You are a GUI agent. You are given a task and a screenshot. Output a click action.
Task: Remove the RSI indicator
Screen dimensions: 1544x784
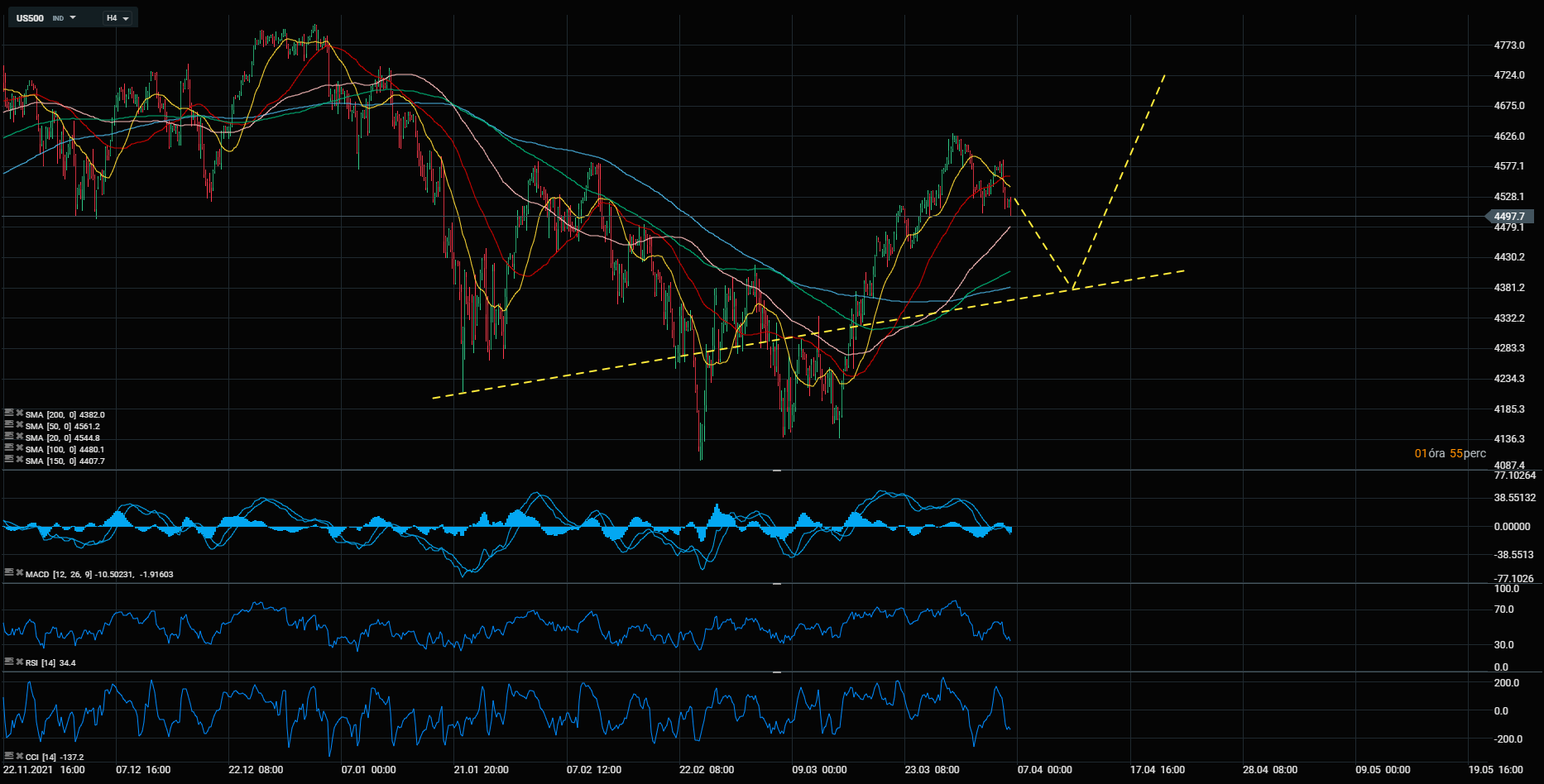click(x=20, y=660)
